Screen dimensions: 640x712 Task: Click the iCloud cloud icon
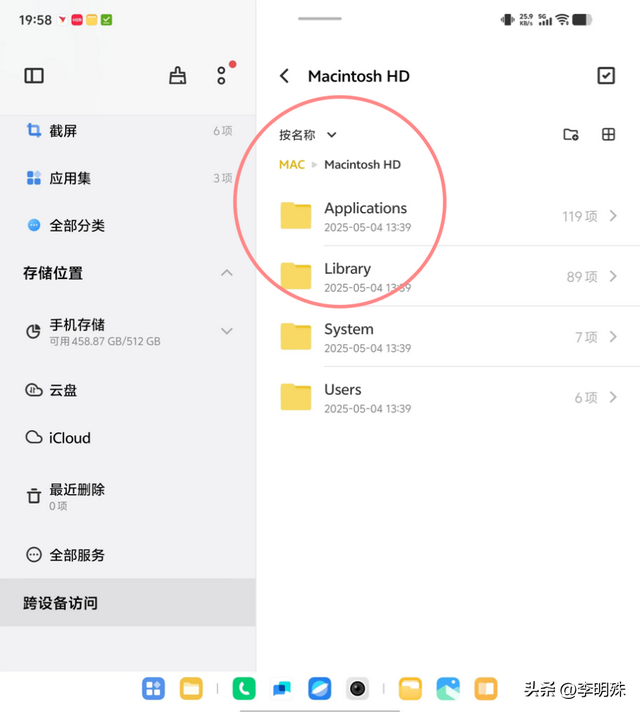[34, 437]
